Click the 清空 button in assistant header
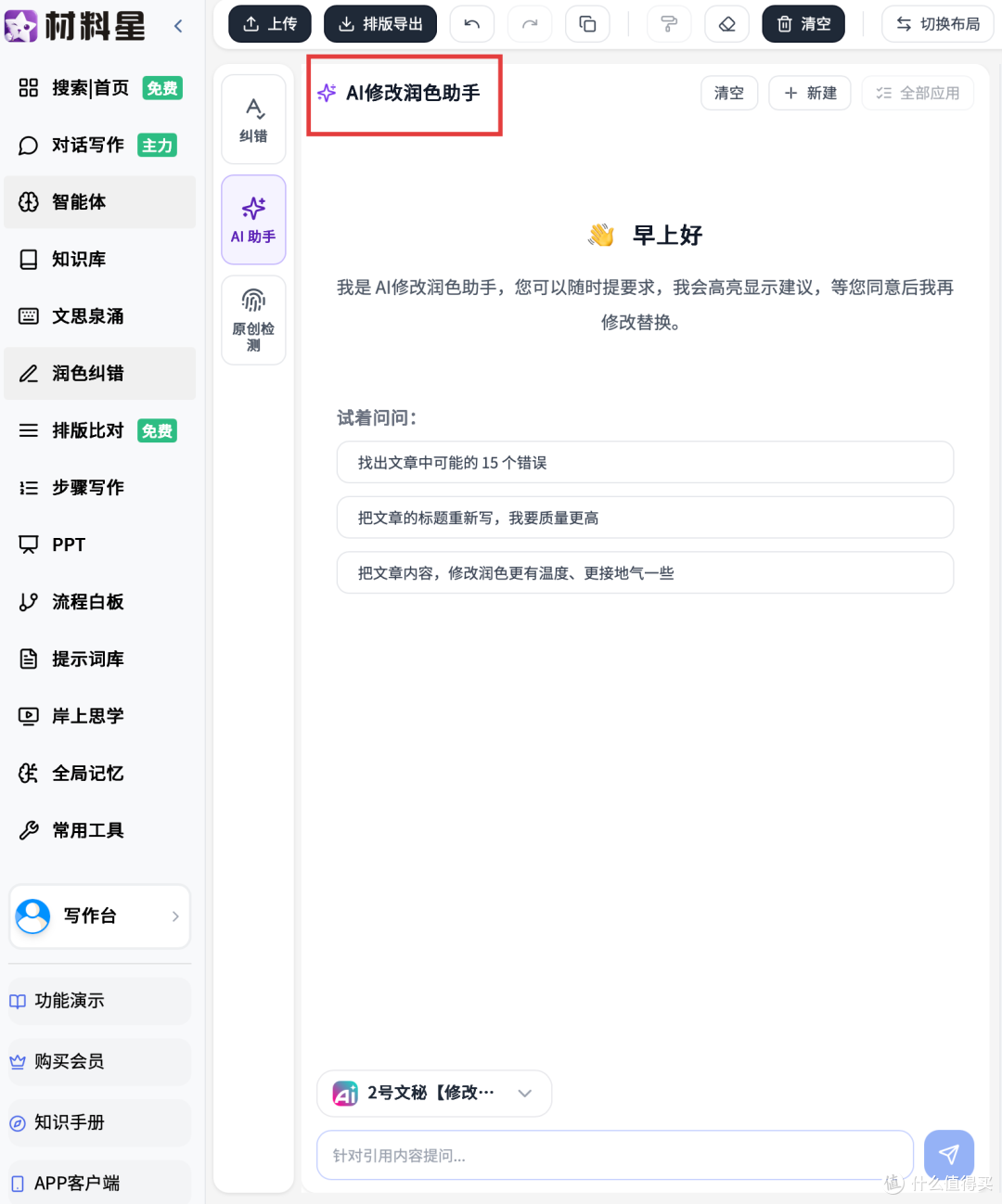This screenshot has height=1204, width=1002. click(x=729, y=93)
